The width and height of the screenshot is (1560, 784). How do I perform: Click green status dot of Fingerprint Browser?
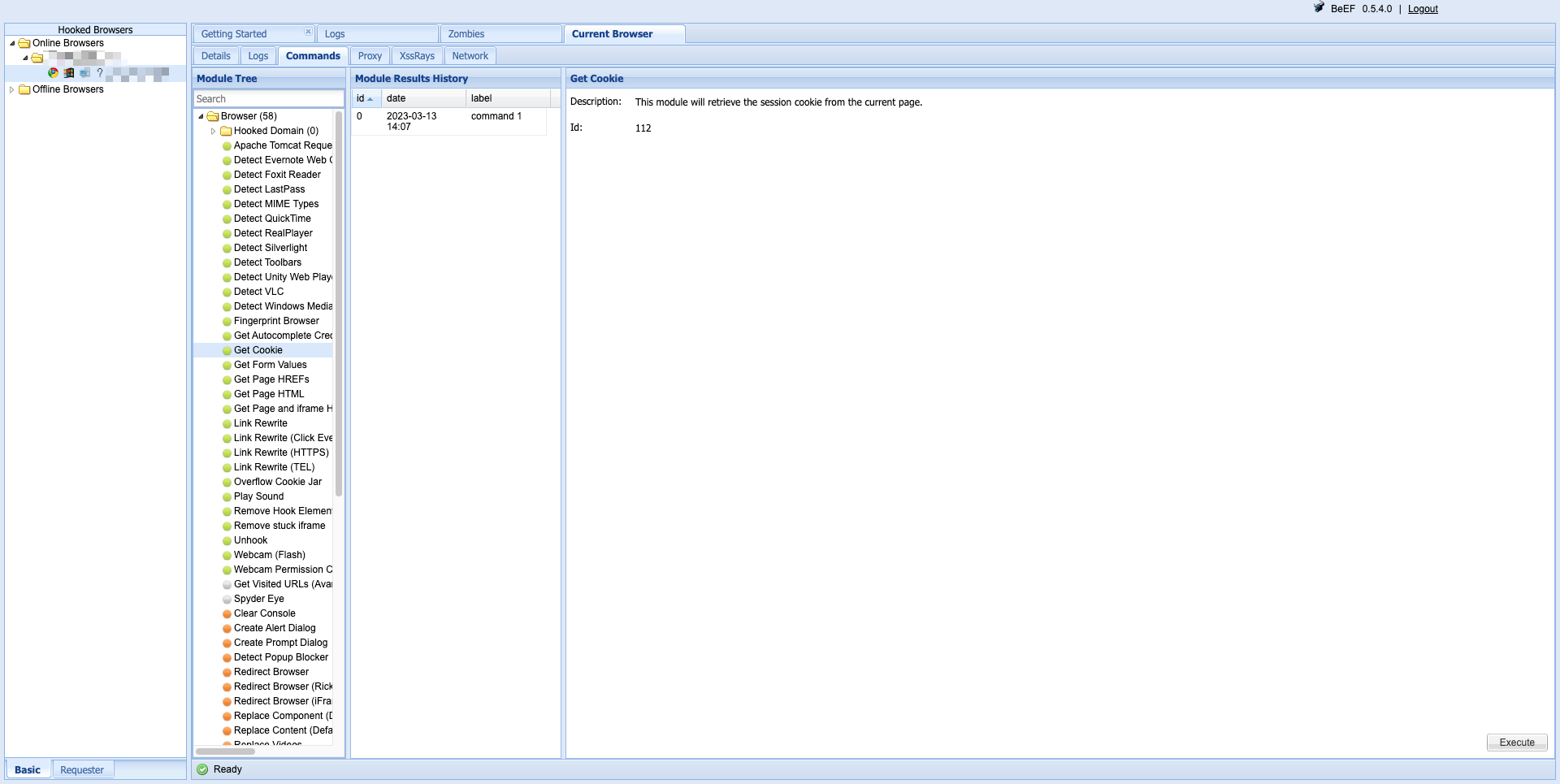[227, 322]
